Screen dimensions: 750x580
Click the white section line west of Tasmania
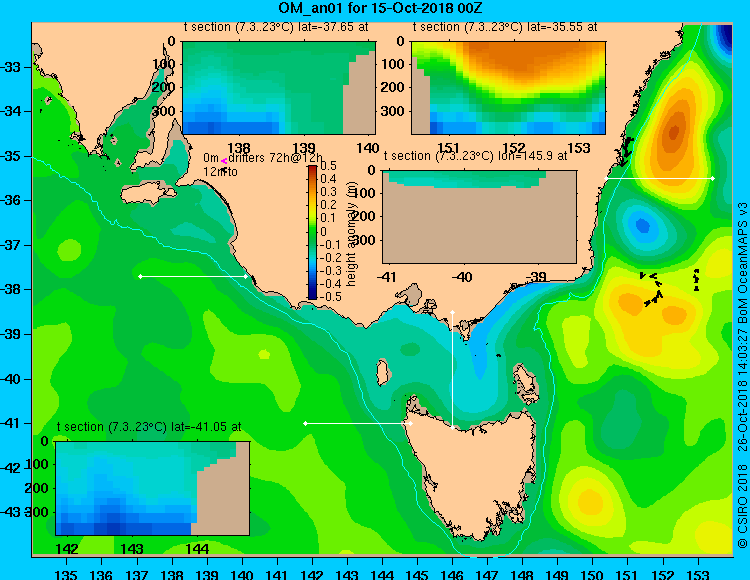point(358,423)
